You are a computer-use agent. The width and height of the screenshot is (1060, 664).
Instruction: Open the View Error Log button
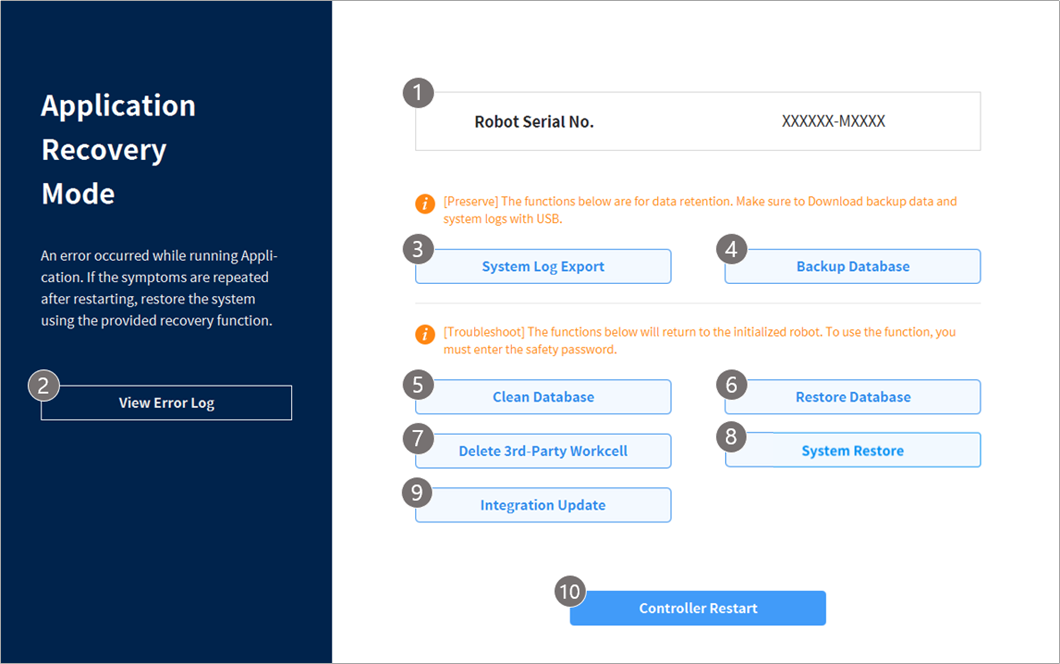pos(166,403)
